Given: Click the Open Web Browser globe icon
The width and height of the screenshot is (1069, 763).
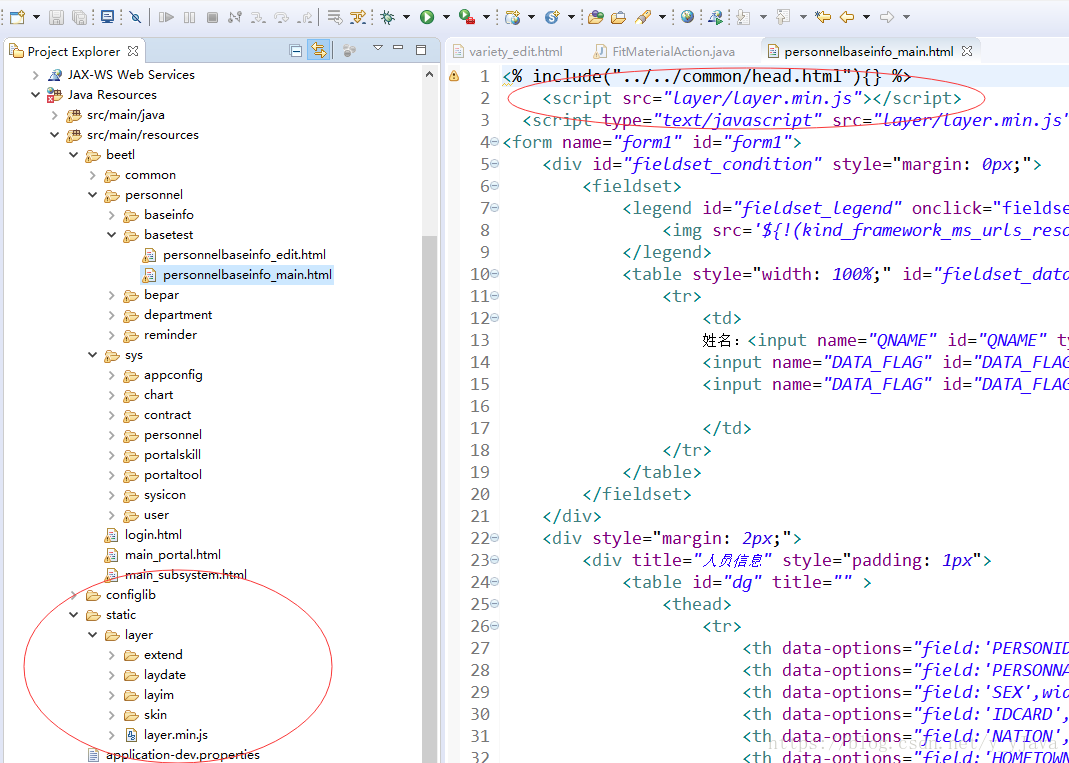Looking at the screenshot, I should click(x=687, y=16).
